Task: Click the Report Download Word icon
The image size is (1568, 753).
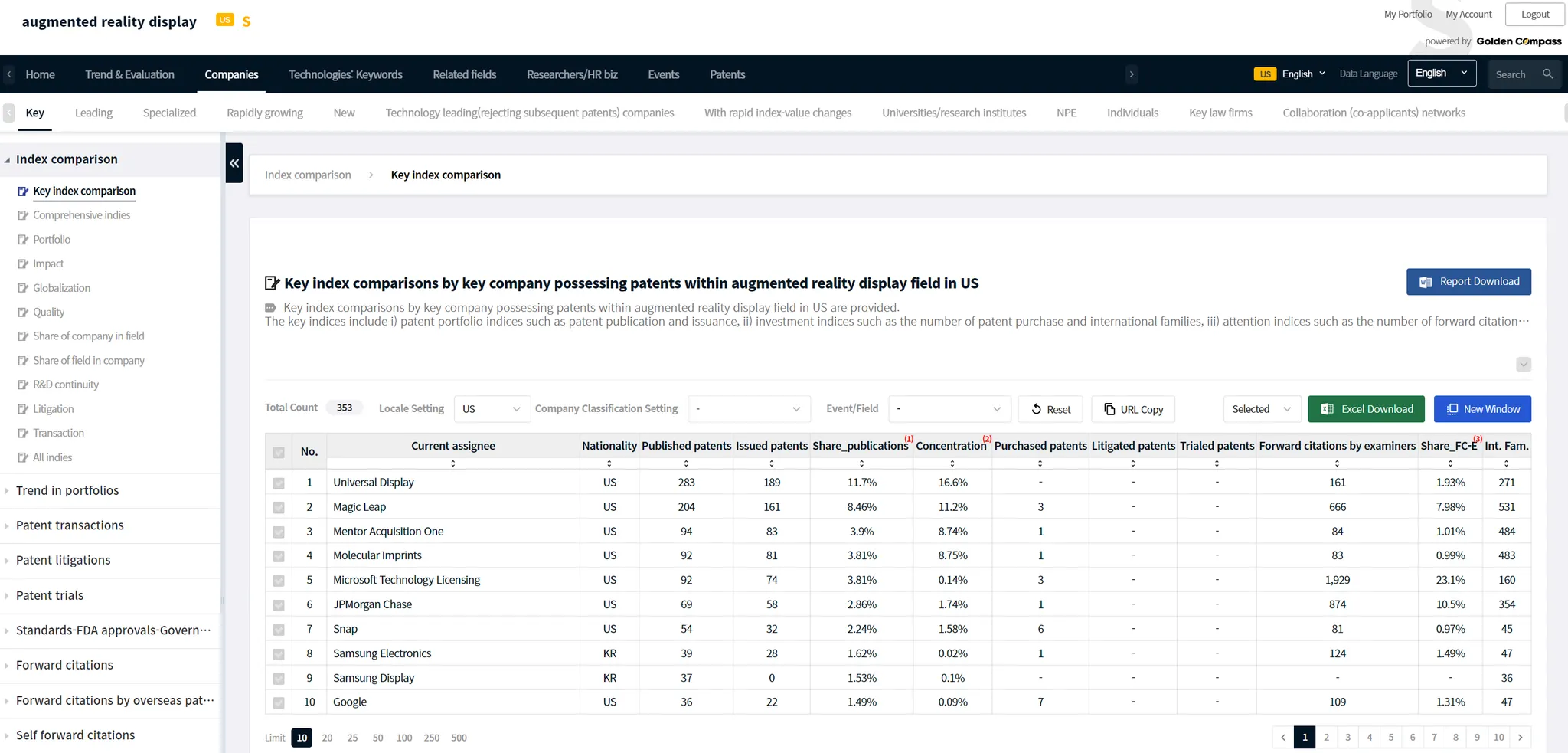Action: pos(1425,282)
